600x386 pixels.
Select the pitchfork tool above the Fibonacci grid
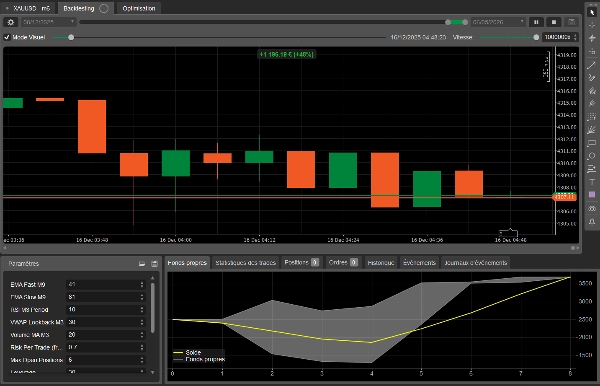592,103
